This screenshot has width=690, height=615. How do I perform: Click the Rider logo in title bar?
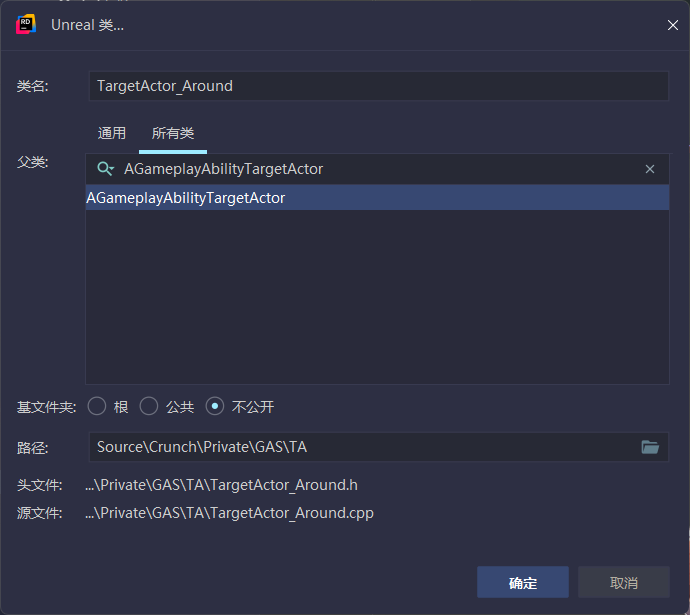tap(26, 25)
